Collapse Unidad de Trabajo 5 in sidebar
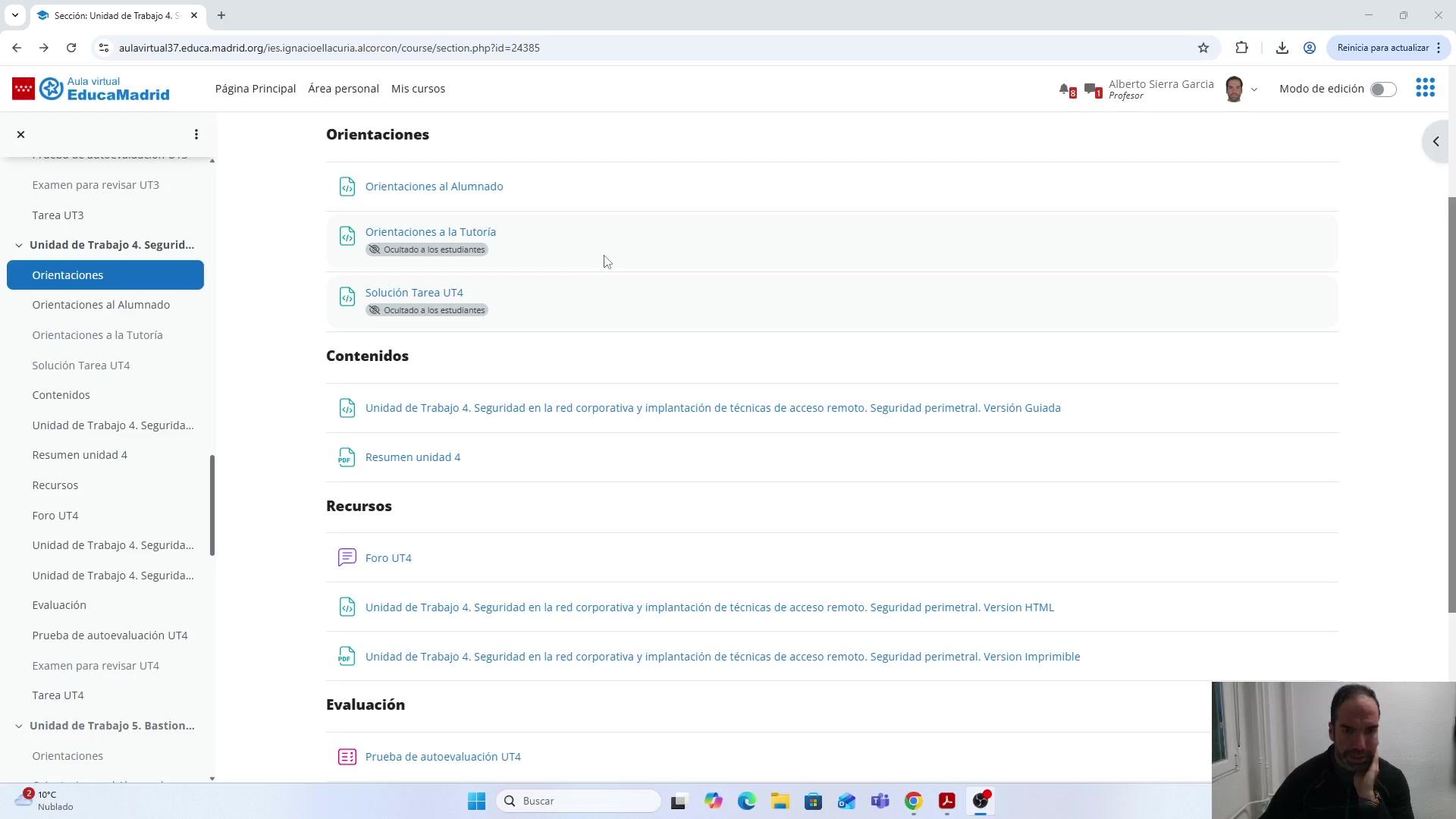Screen dimensions: 1456x819 (19, 726)
